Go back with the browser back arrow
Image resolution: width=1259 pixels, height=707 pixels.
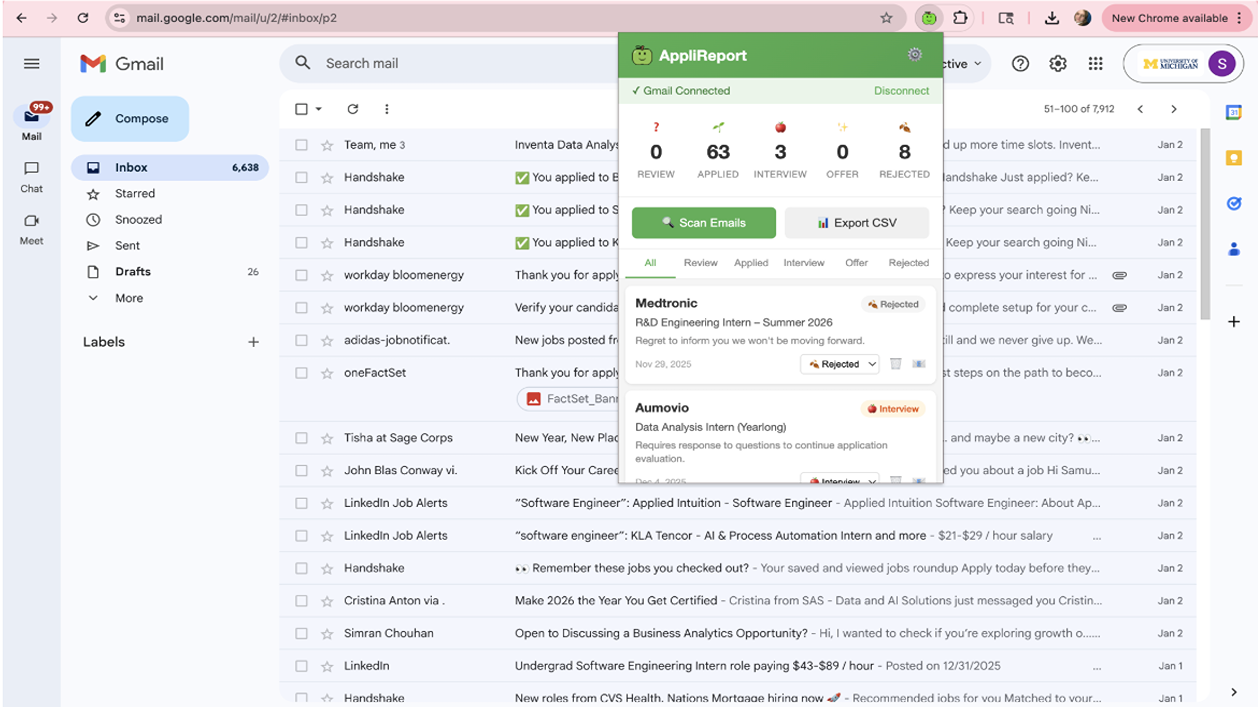tap(22, 18)
